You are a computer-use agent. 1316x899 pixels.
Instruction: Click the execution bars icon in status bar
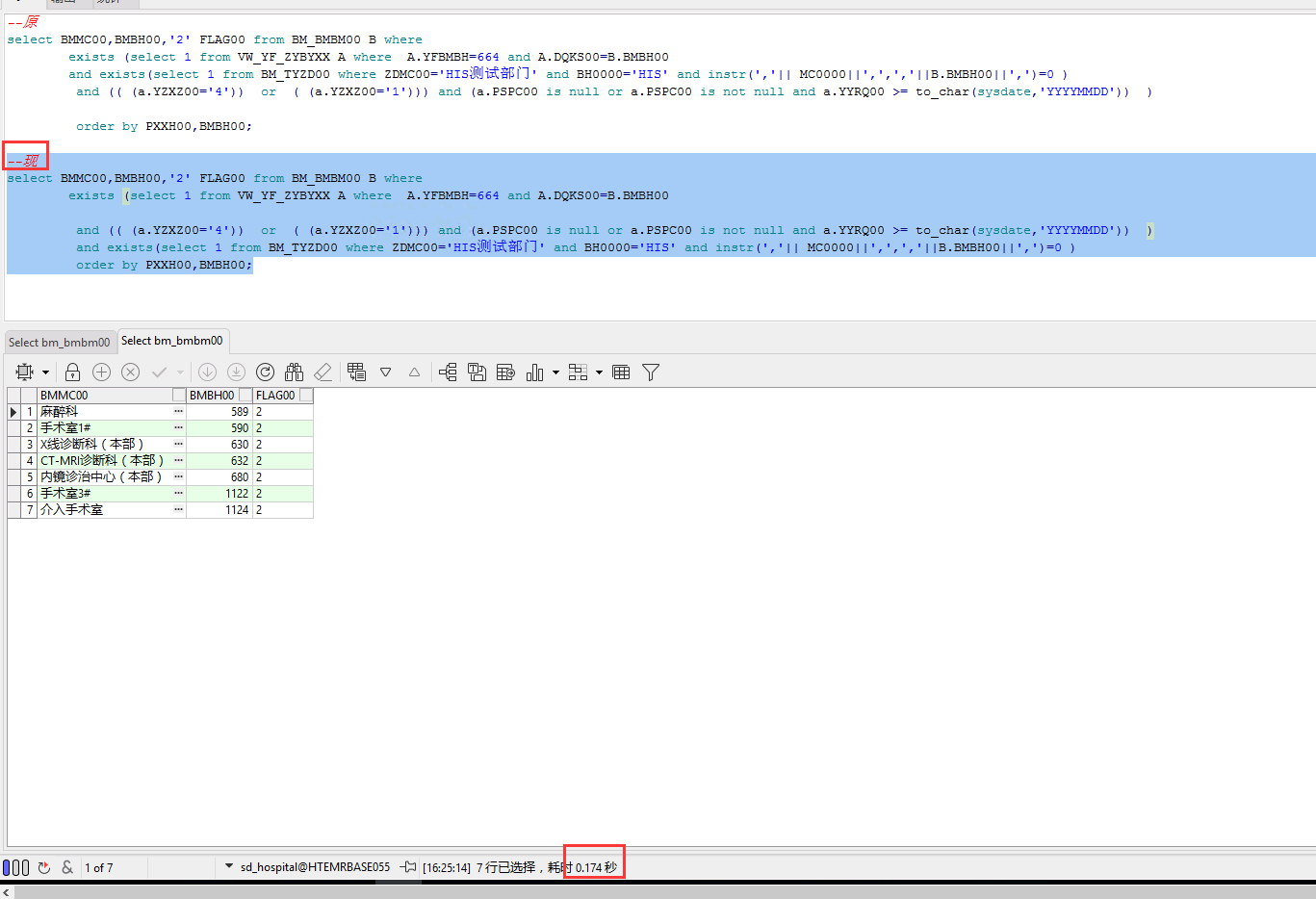click(x=15, y=867)
